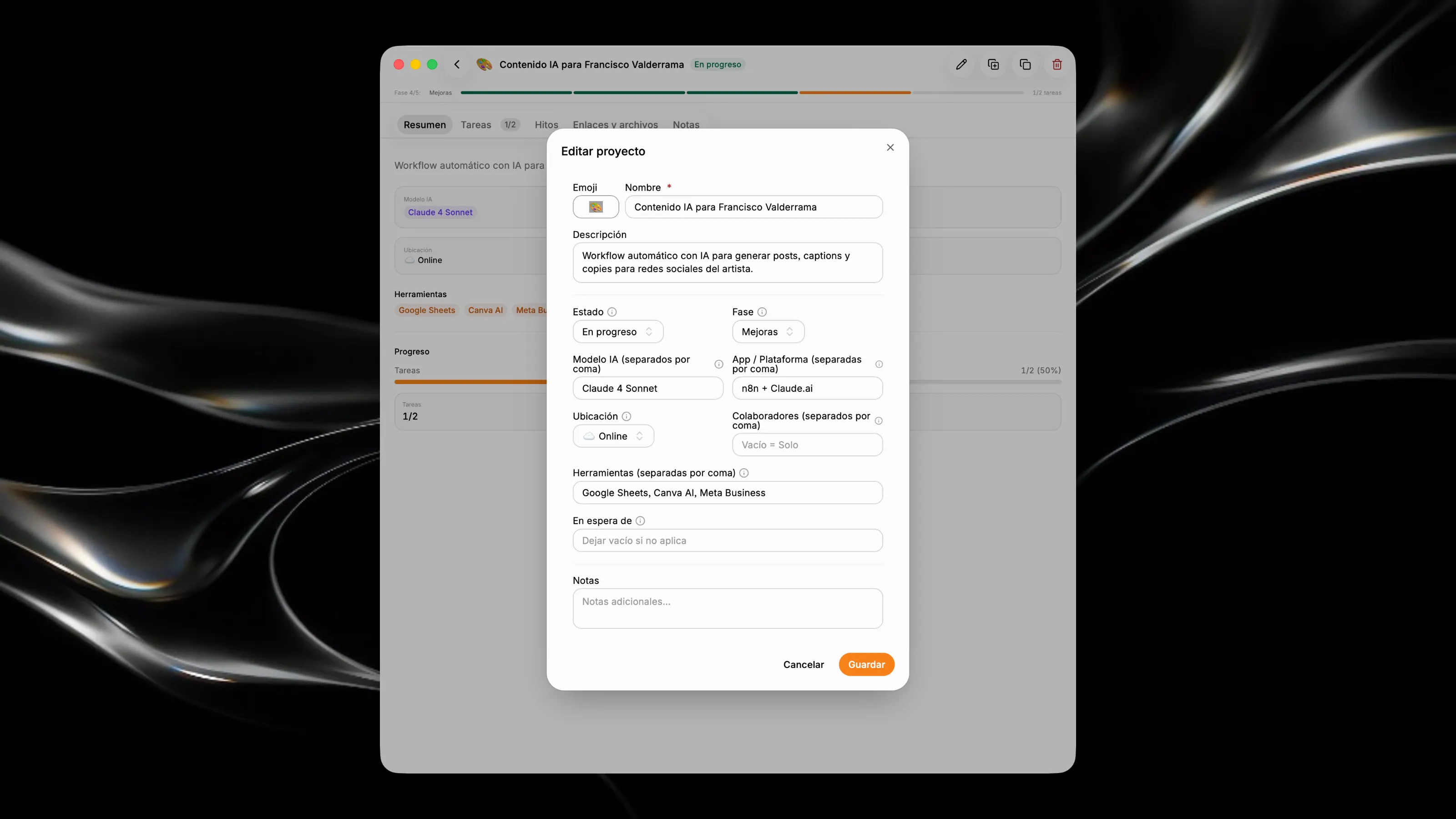The width and height of the screenshot is (1456, 819).
Task: Click the grey phase 5 progress segment
Action: tap(968, 93)
